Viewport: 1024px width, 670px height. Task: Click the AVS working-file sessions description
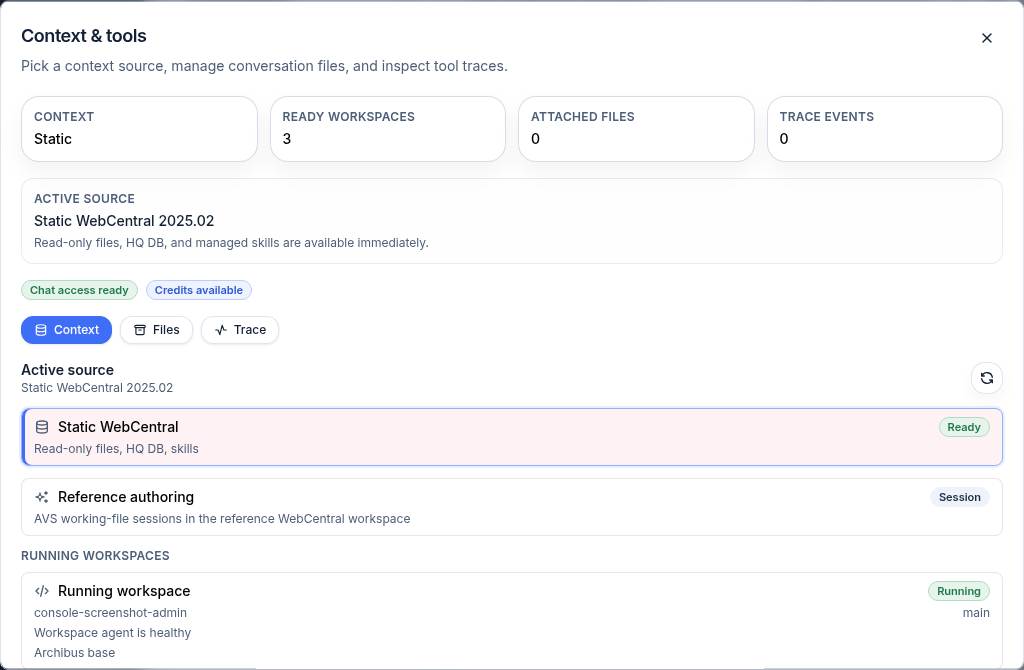tap(222, 518)
